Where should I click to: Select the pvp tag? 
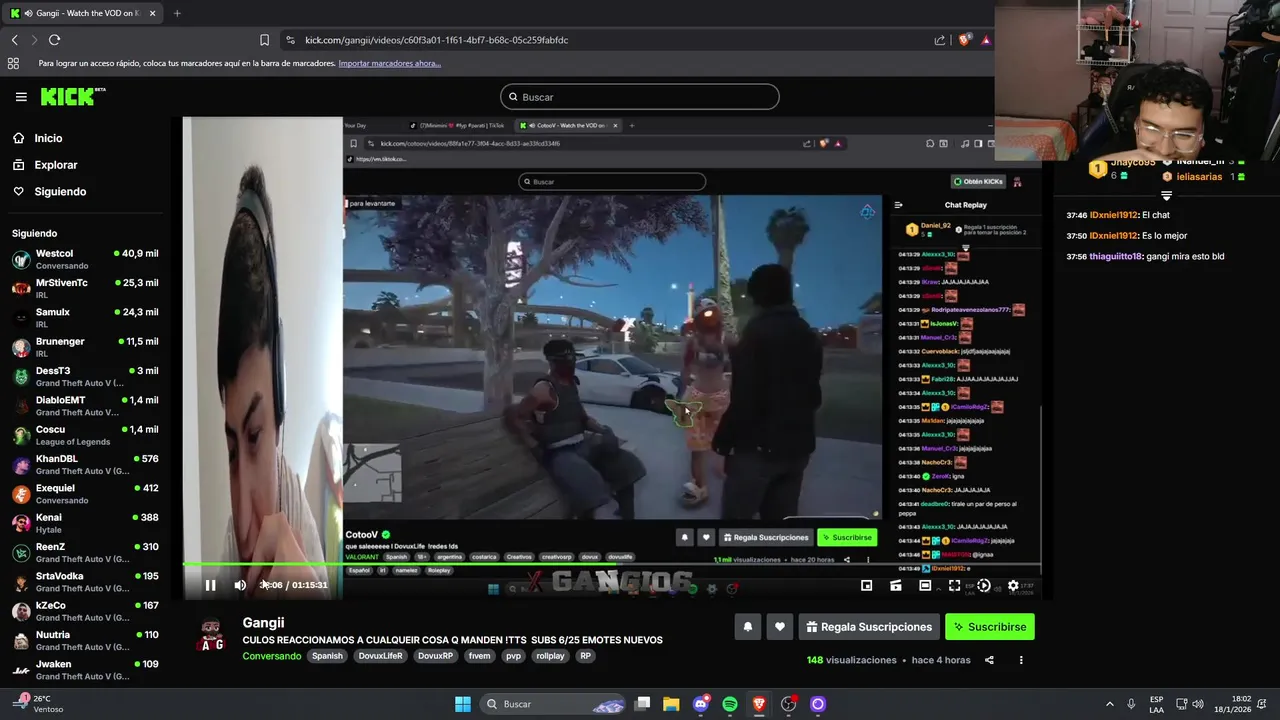[x=514, y=656]
